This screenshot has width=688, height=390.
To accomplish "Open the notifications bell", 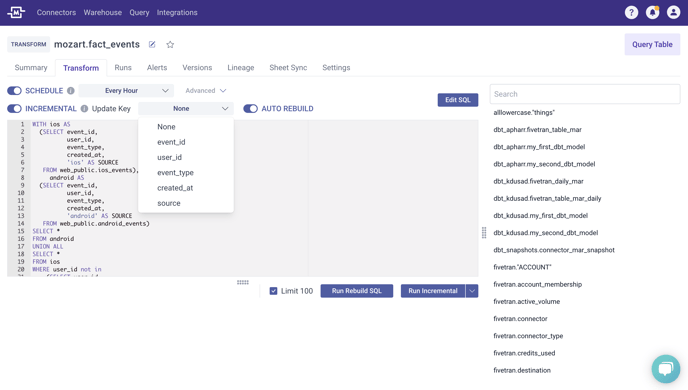I will pos(652,12).
